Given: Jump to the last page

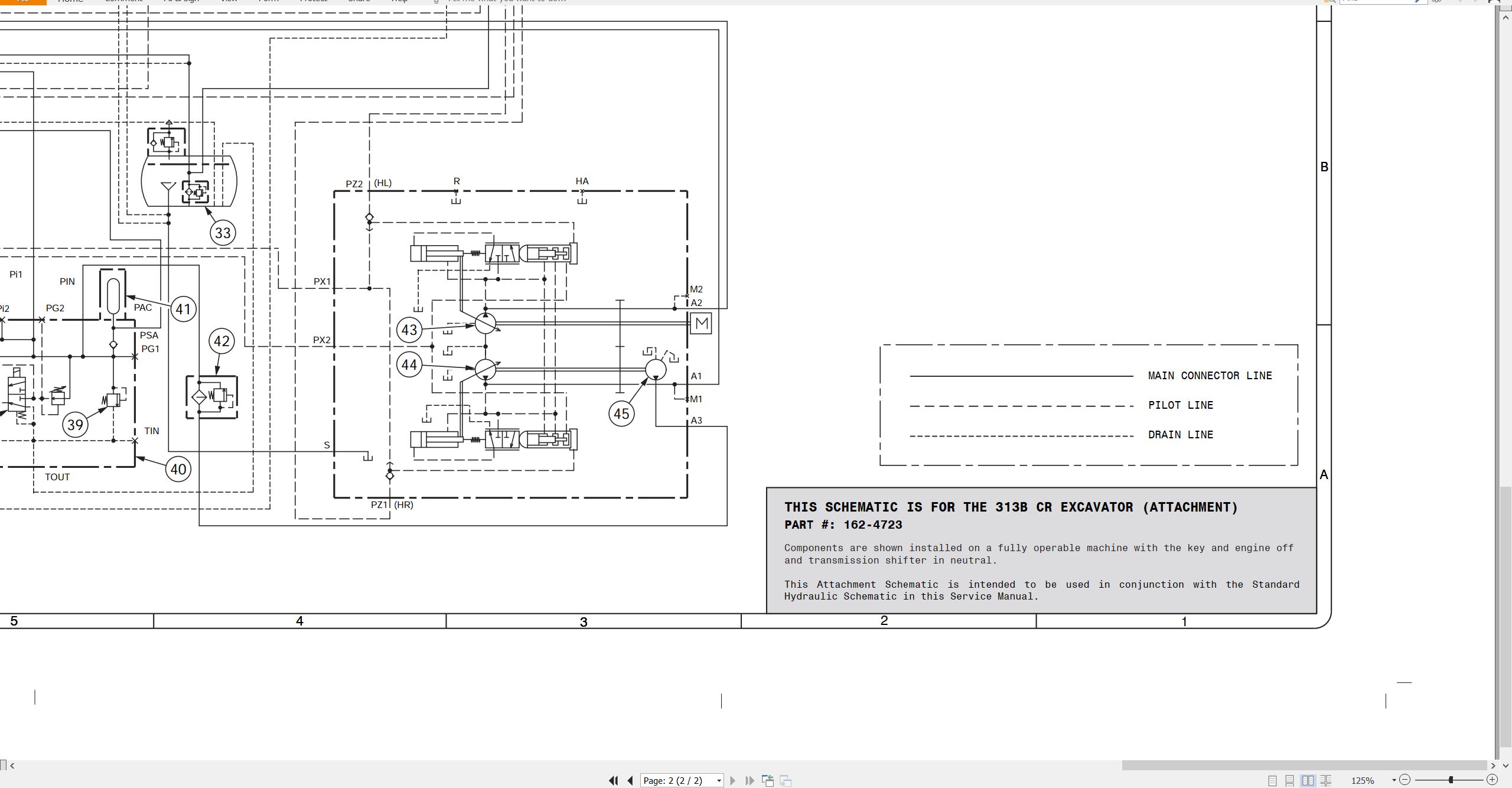Looking at the screenshot, I should tap(750, 780).
